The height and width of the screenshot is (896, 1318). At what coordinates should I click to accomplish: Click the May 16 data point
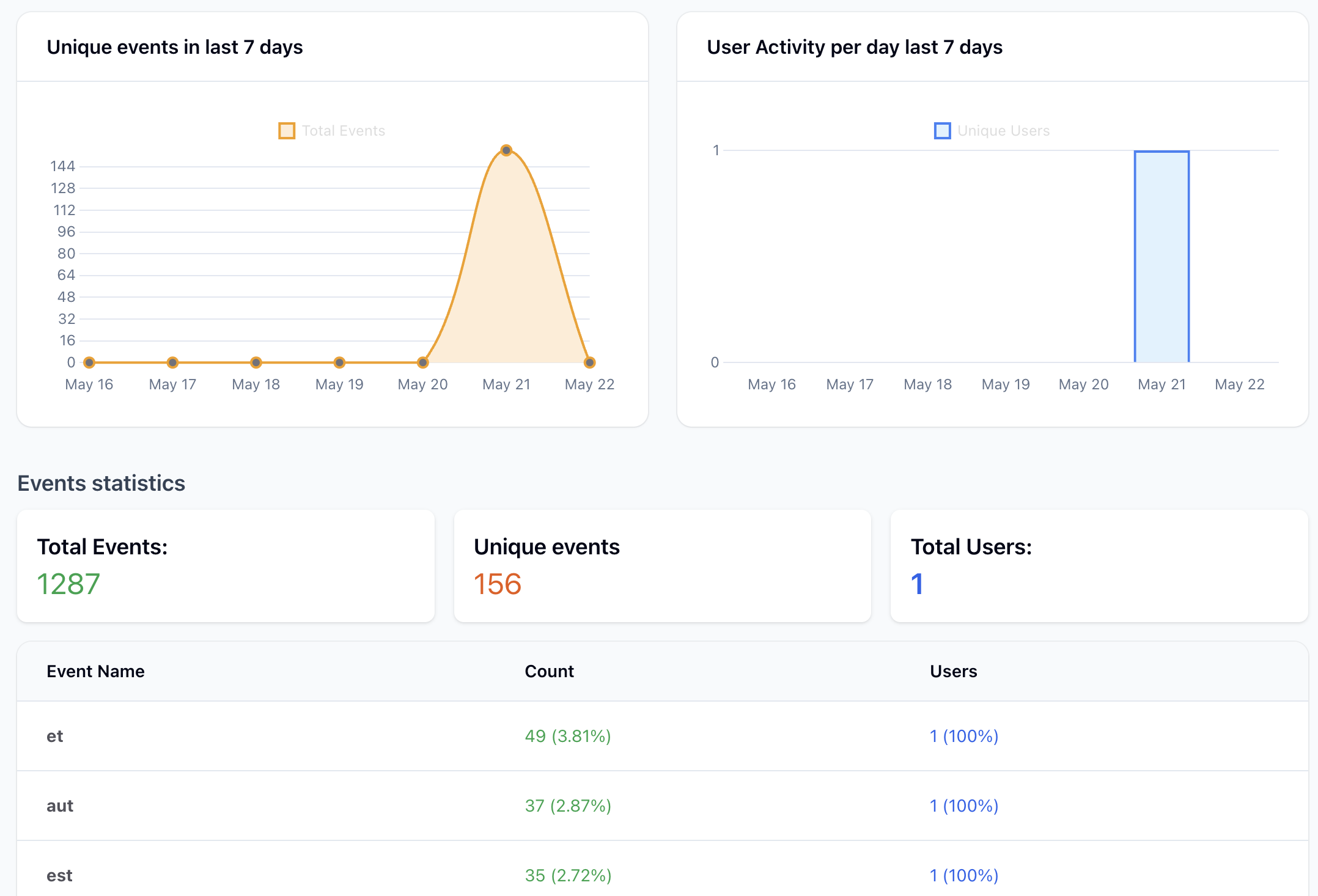coord(89,362)
